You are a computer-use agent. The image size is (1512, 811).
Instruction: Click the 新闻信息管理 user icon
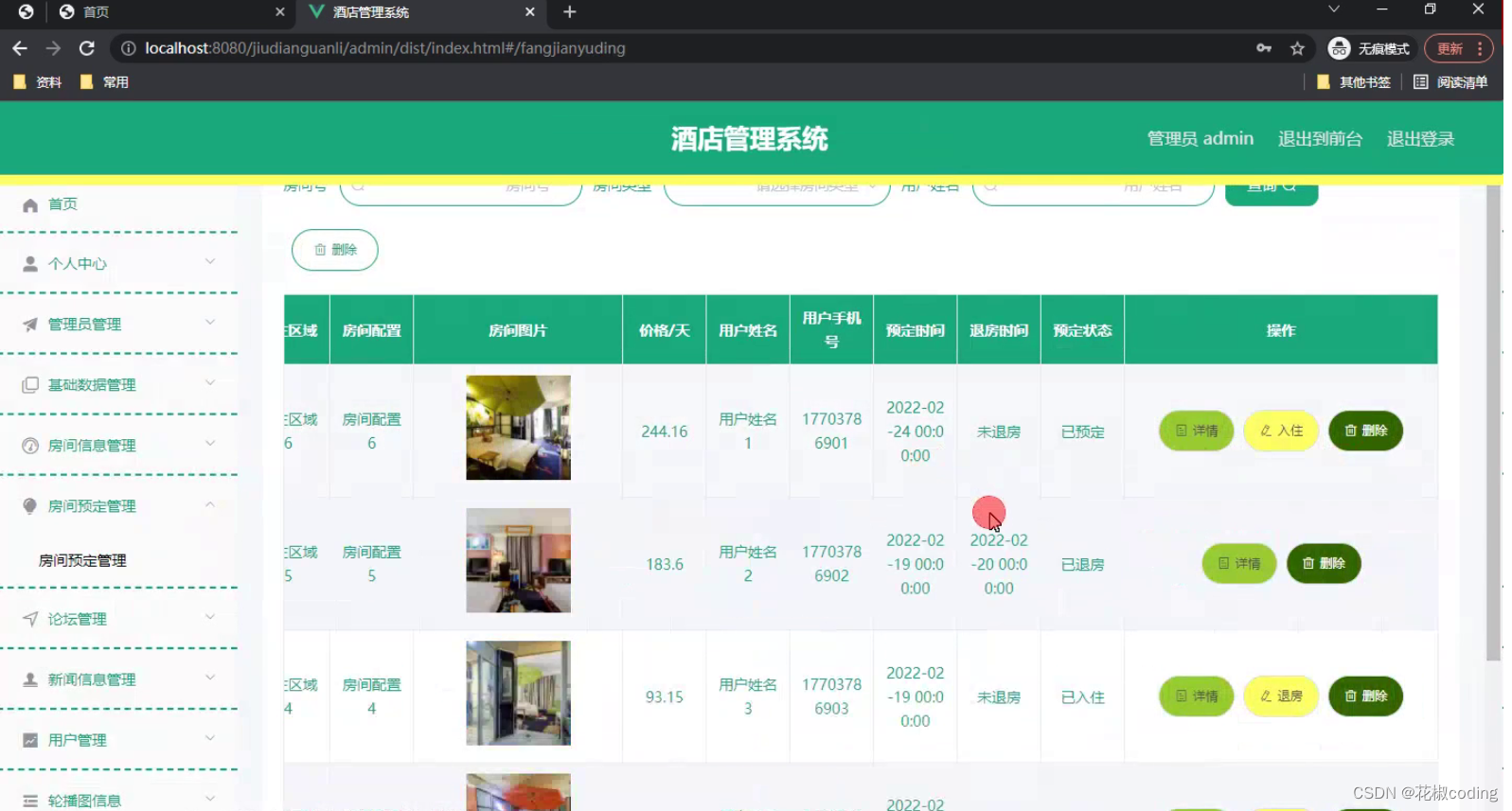click(x=30, y=679)
